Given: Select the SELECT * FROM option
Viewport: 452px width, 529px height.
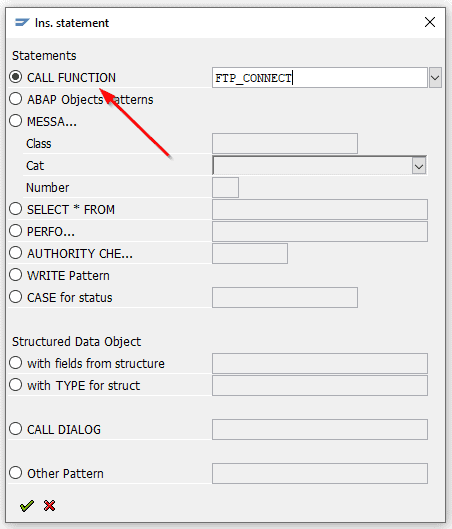Looking at the screenshot, I should click(16, 209).
